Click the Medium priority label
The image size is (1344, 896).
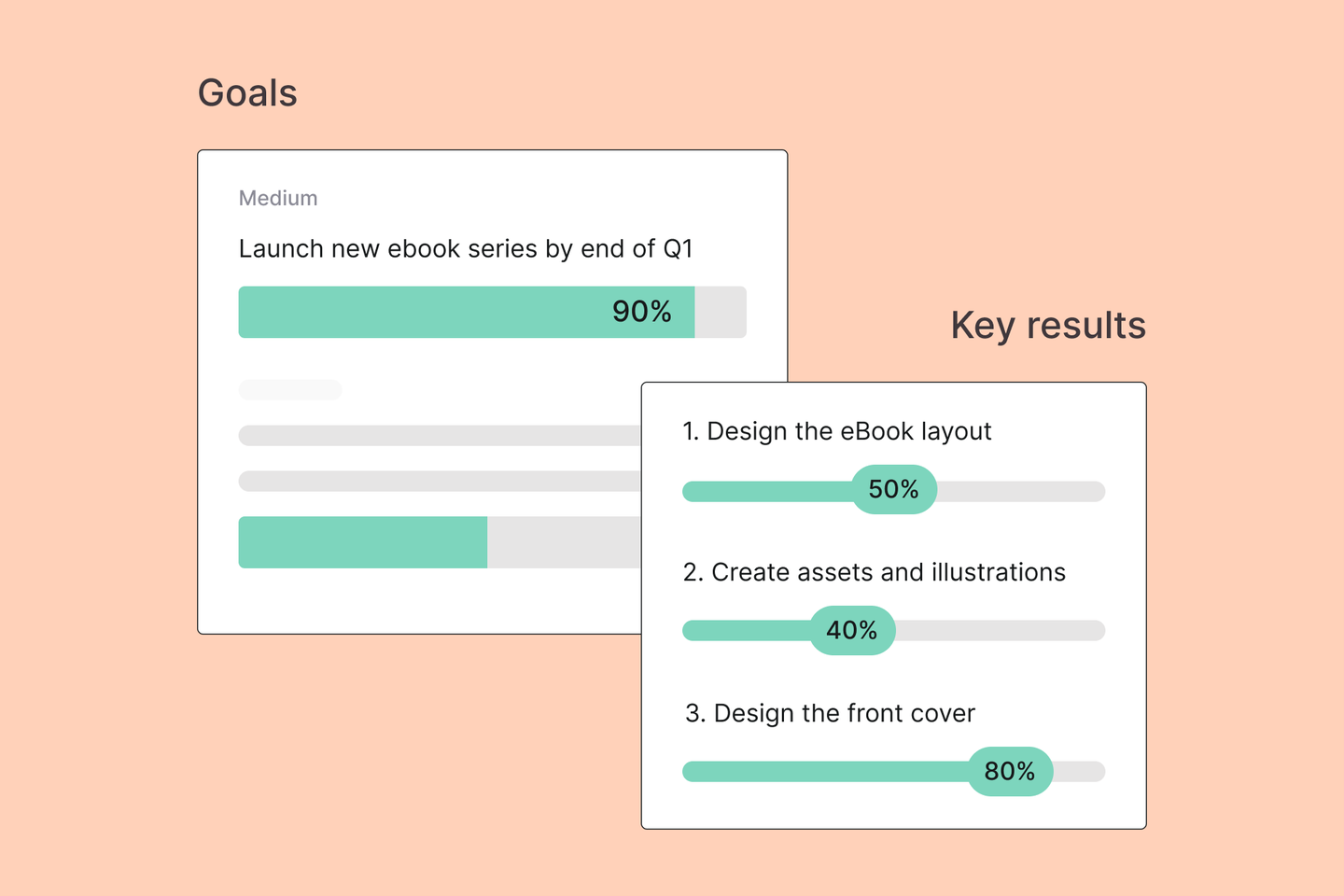[278, 198]
